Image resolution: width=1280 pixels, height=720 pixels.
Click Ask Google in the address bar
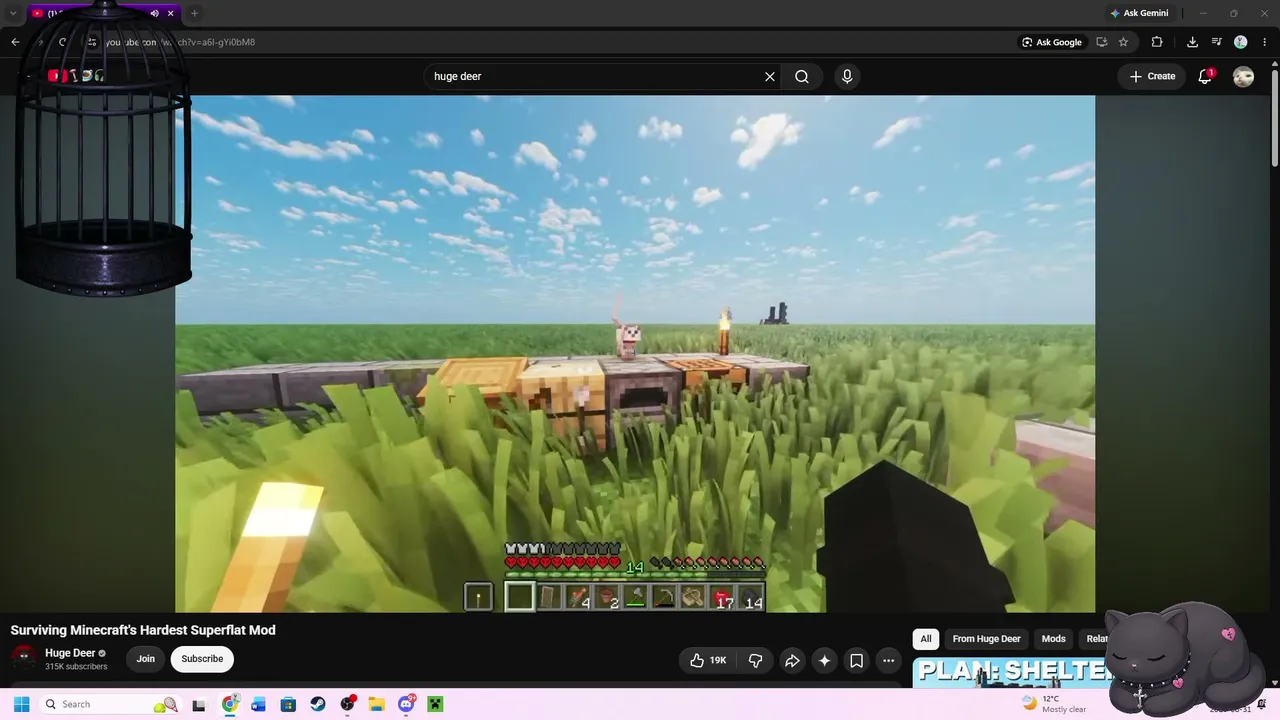click(1052, 42)
